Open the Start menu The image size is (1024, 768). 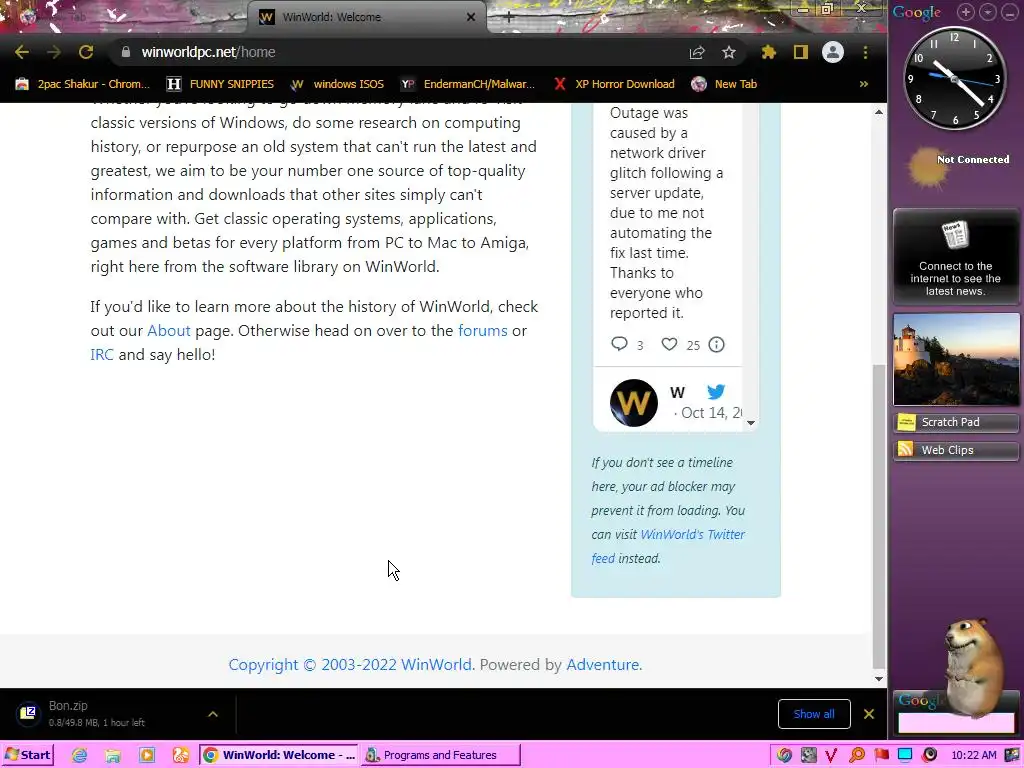pyautogui.click(x=27, y=755)
